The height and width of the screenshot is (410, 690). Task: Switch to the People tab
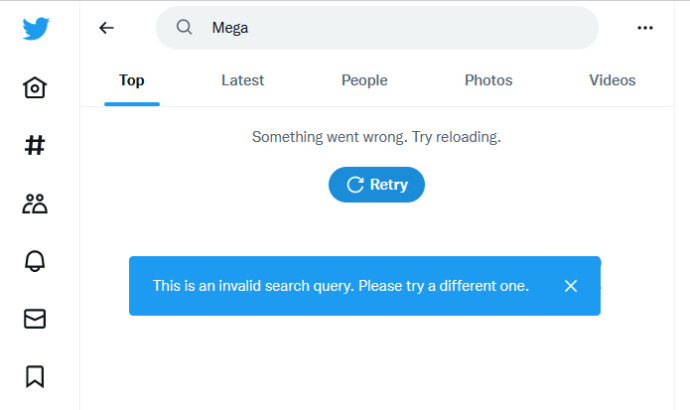[364, 81]
